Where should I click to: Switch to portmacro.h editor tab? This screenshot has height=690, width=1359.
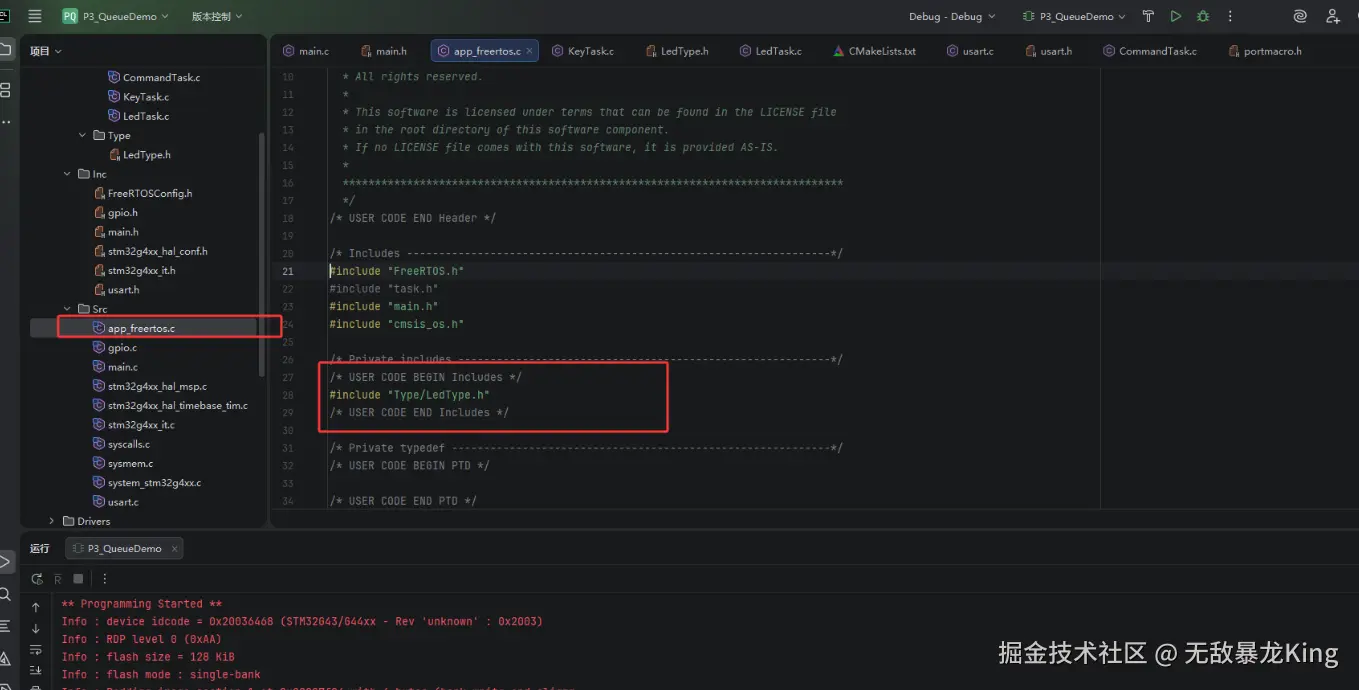(1264, 51)
